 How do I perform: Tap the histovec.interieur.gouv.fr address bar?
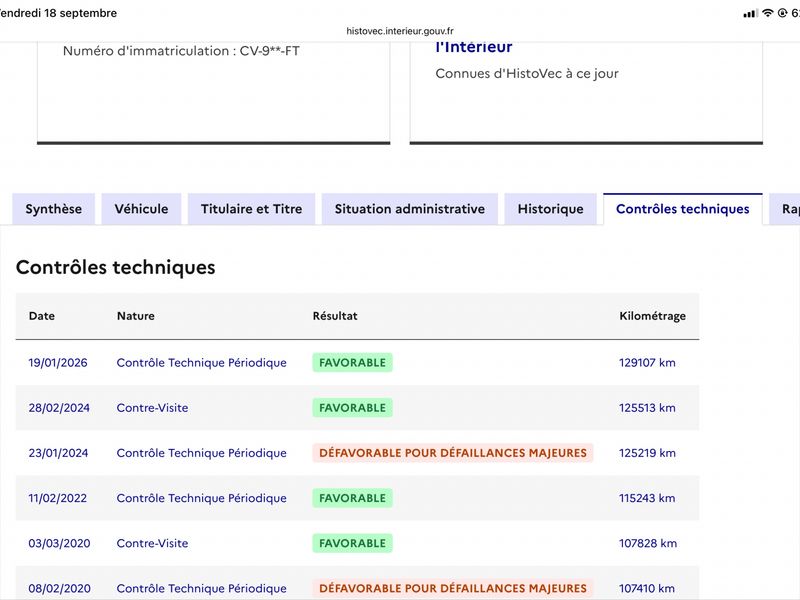(x=400, y=31)
